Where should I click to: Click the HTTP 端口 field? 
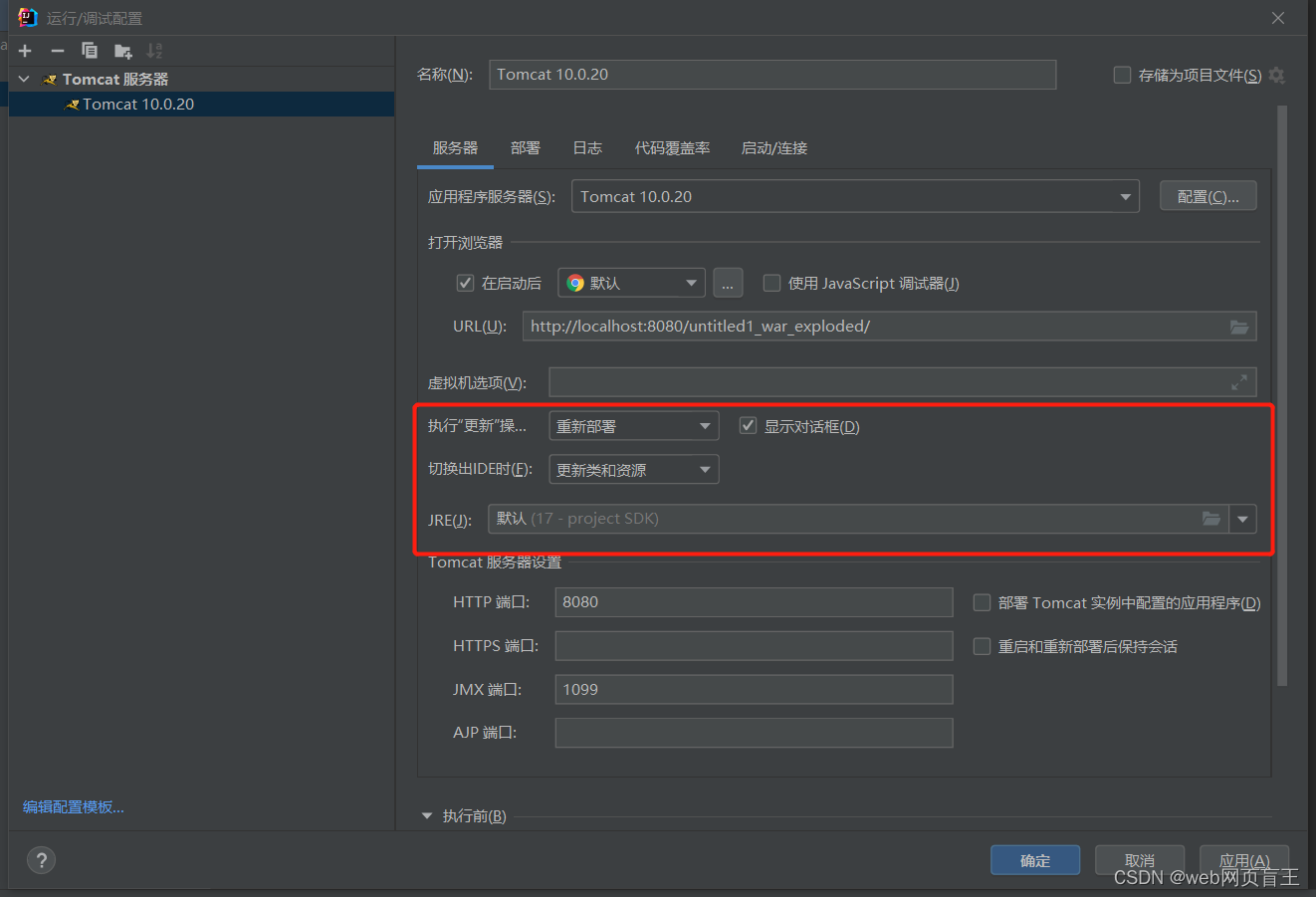click(754, 602)
